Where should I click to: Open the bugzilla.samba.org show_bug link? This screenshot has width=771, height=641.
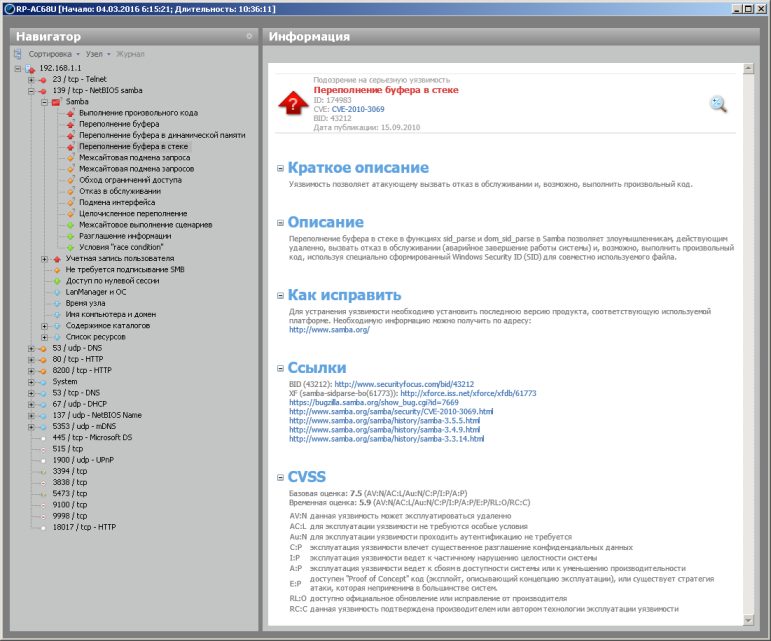(374, 403)
